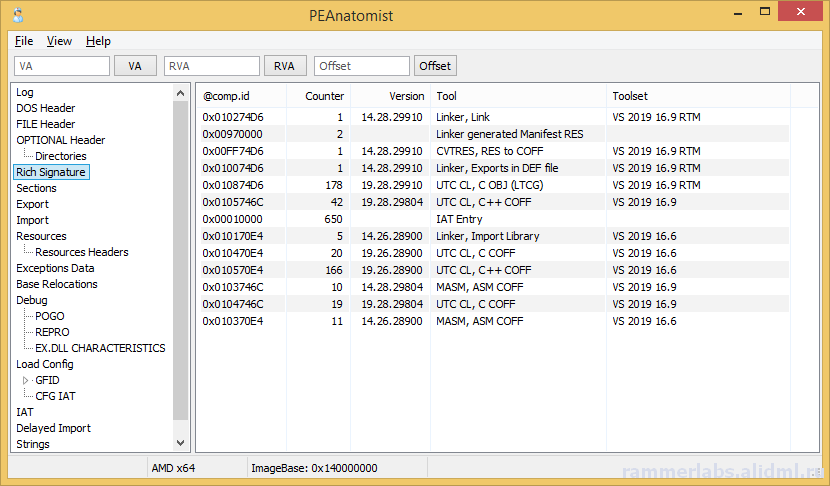Select row with comp.id 0x010570E4
The width and height of the screenshot is (830, 486).
494,270
